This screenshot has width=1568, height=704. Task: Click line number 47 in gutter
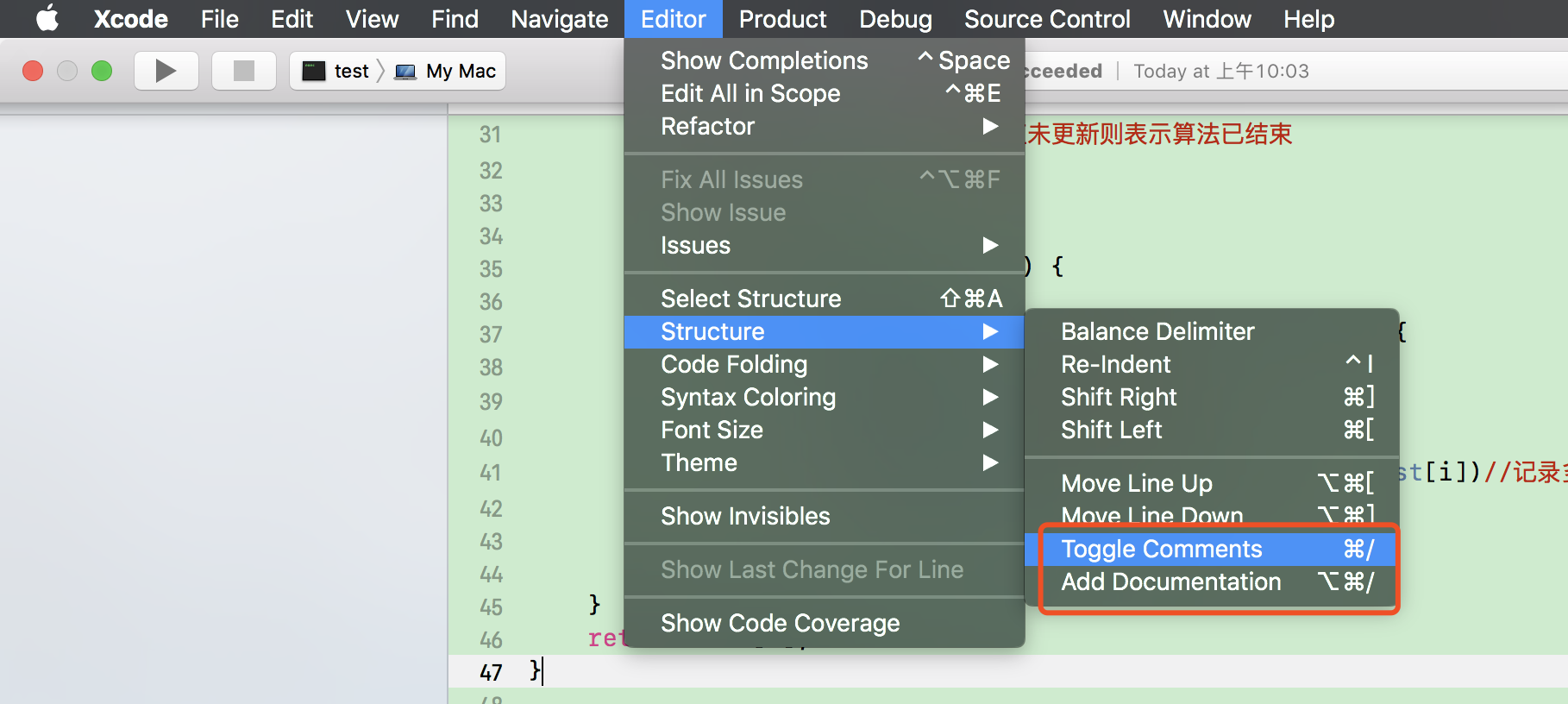(491, 672)
